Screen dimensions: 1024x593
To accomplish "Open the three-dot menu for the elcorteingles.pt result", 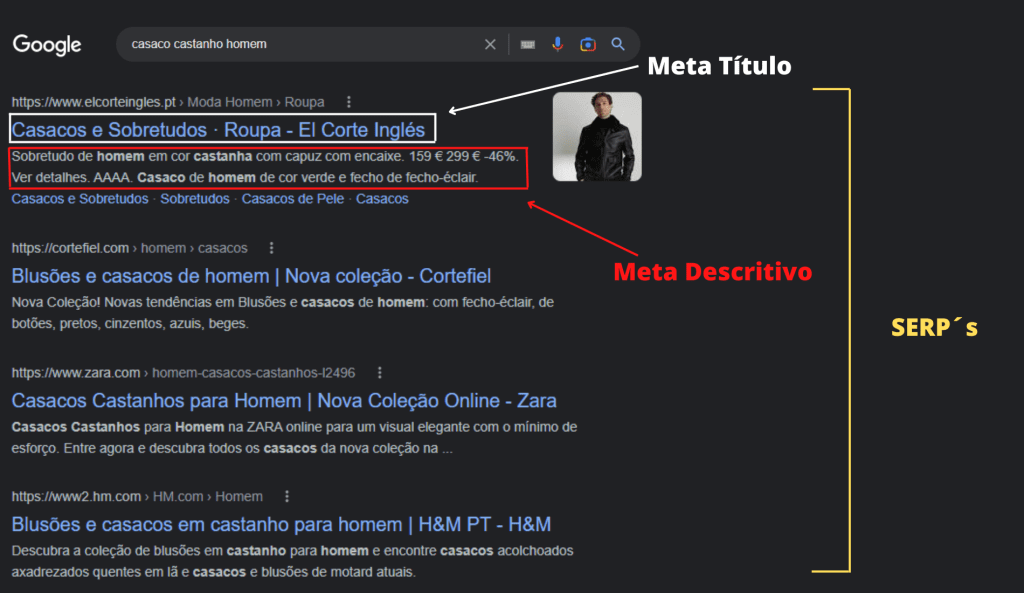I will point(349,102).
